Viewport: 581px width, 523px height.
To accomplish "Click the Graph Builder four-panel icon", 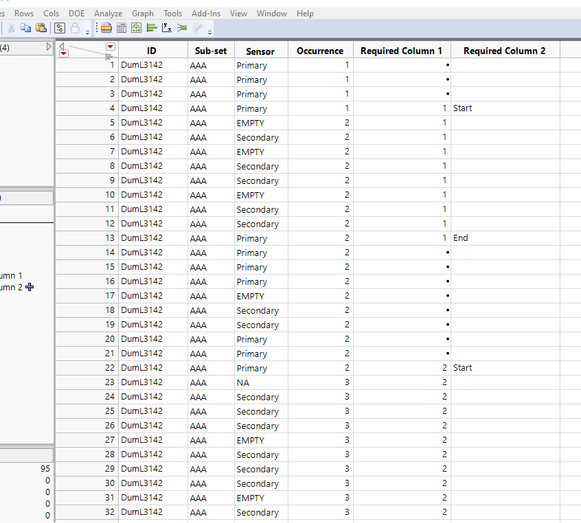I will (x=136, y=28).
